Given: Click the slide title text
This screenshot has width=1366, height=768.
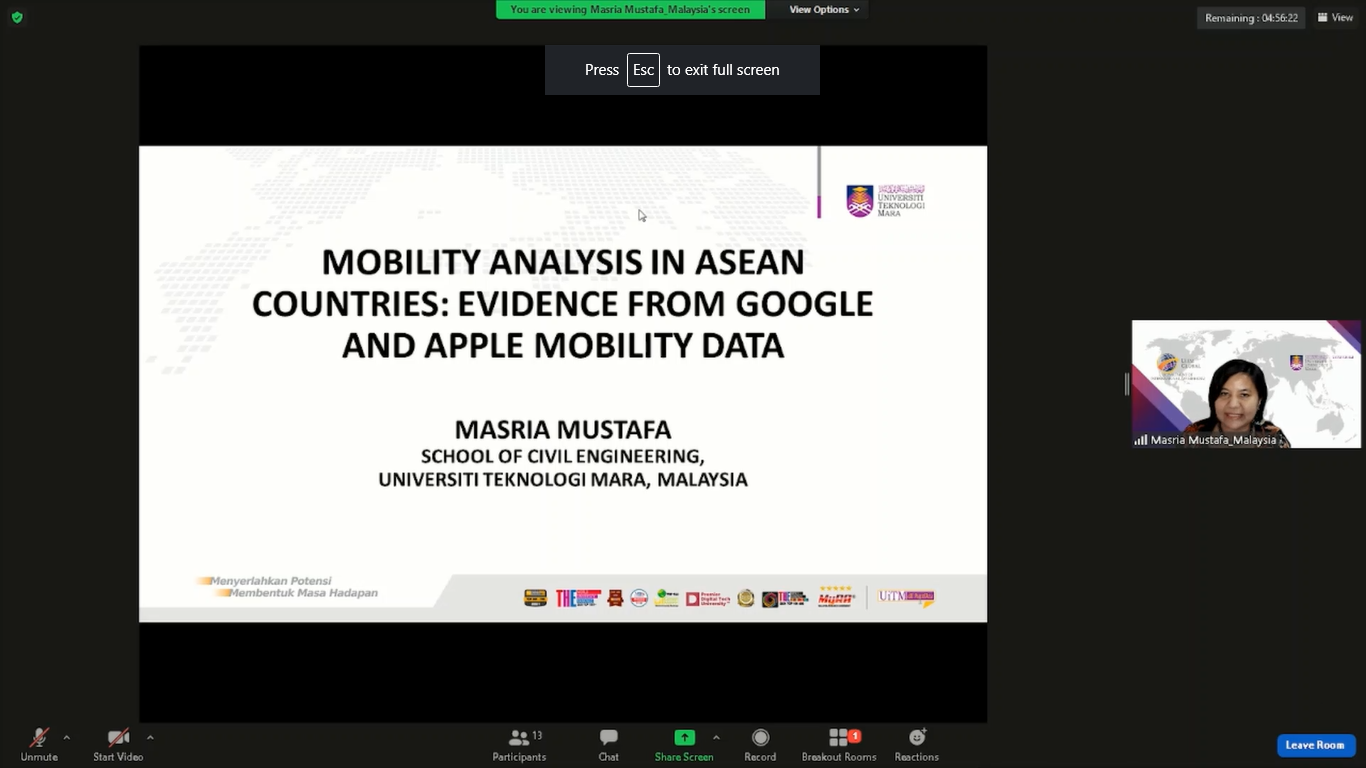Looking at the screenshot, I should pos(562,303).
